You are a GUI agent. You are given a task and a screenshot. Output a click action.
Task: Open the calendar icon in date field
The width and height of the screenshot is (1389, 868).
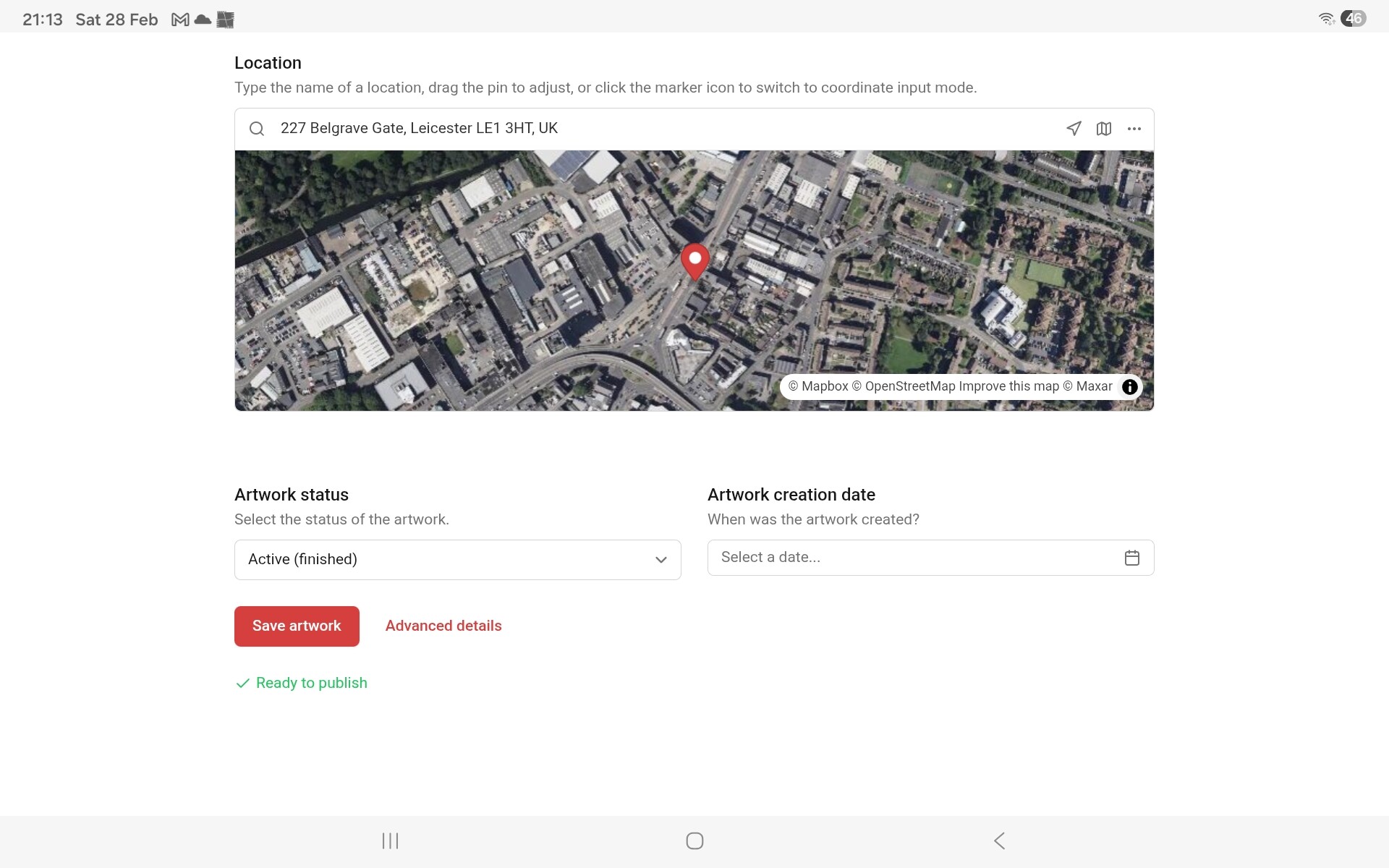pyautogui.click(x=1131, y=558)
